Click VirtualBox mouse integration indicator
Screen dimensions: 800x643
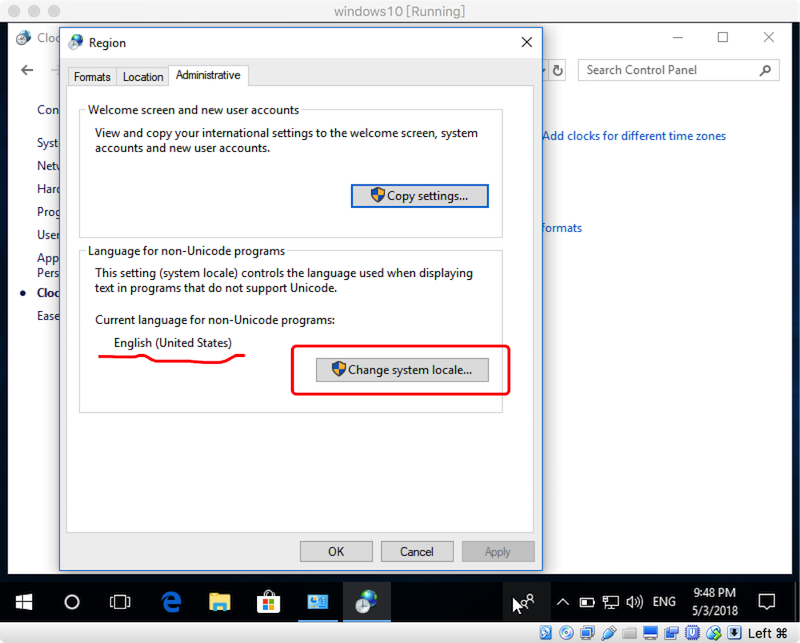click(x=713, y=633)
